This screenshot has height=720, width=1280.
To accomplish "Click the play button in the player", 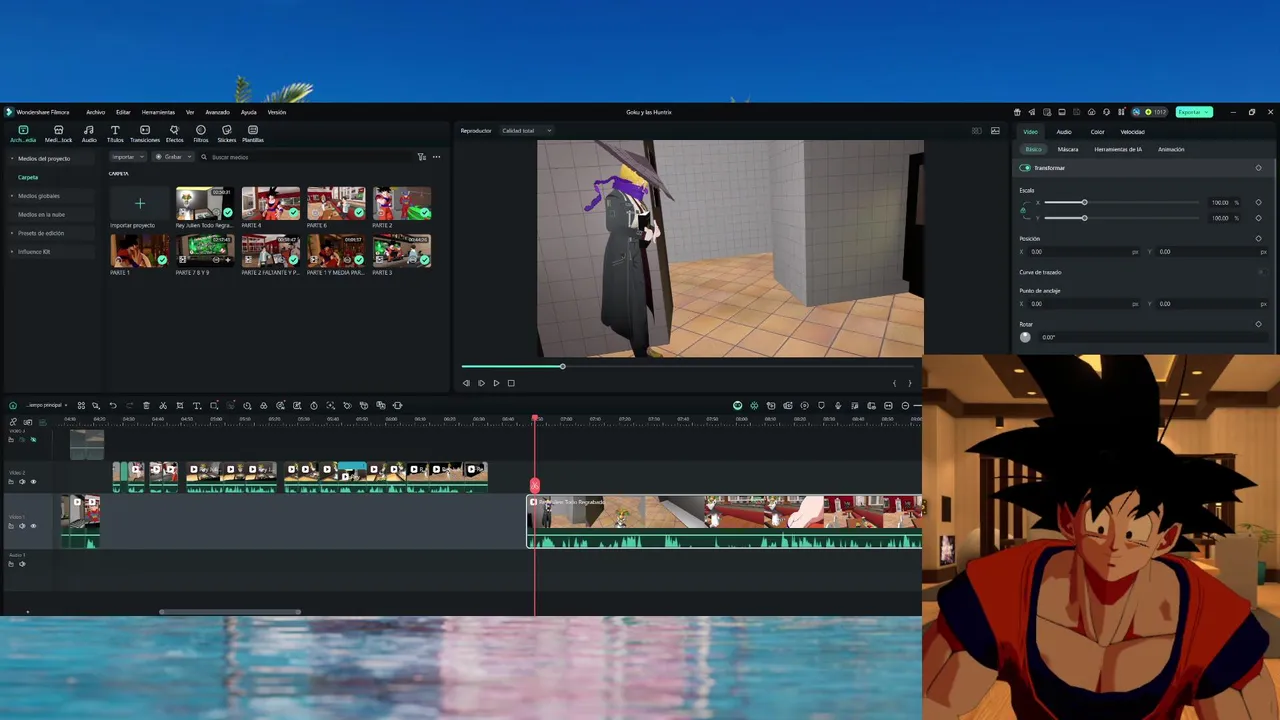I will [496, 383].
